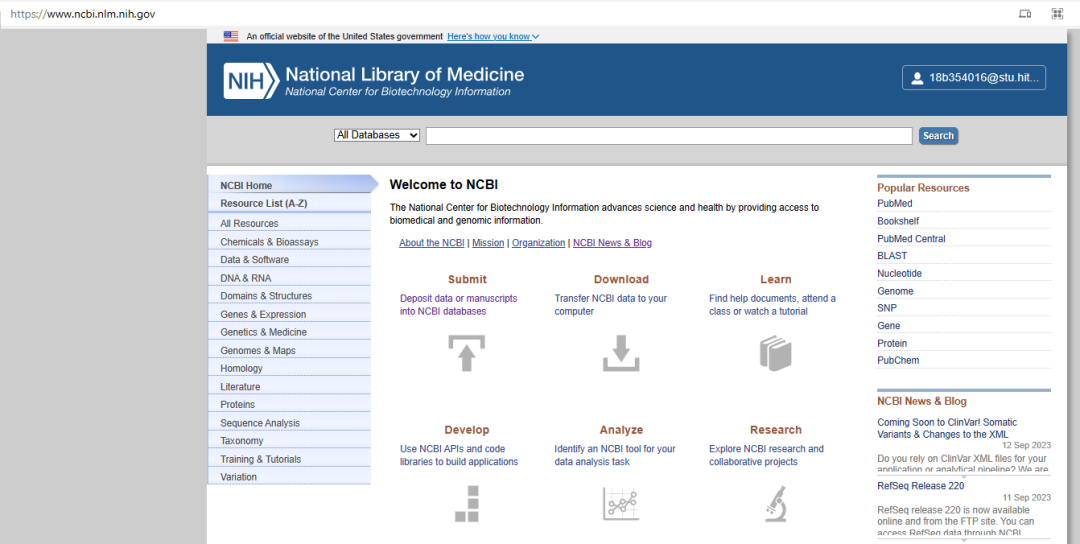Click the Search button

point(938,136)
